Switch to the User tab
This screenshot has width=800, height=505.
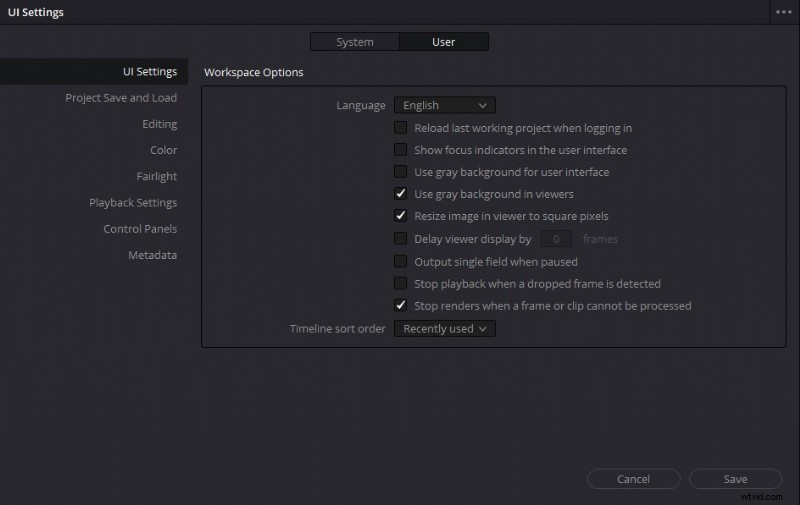pyautogui.click(x=444, y=42)
